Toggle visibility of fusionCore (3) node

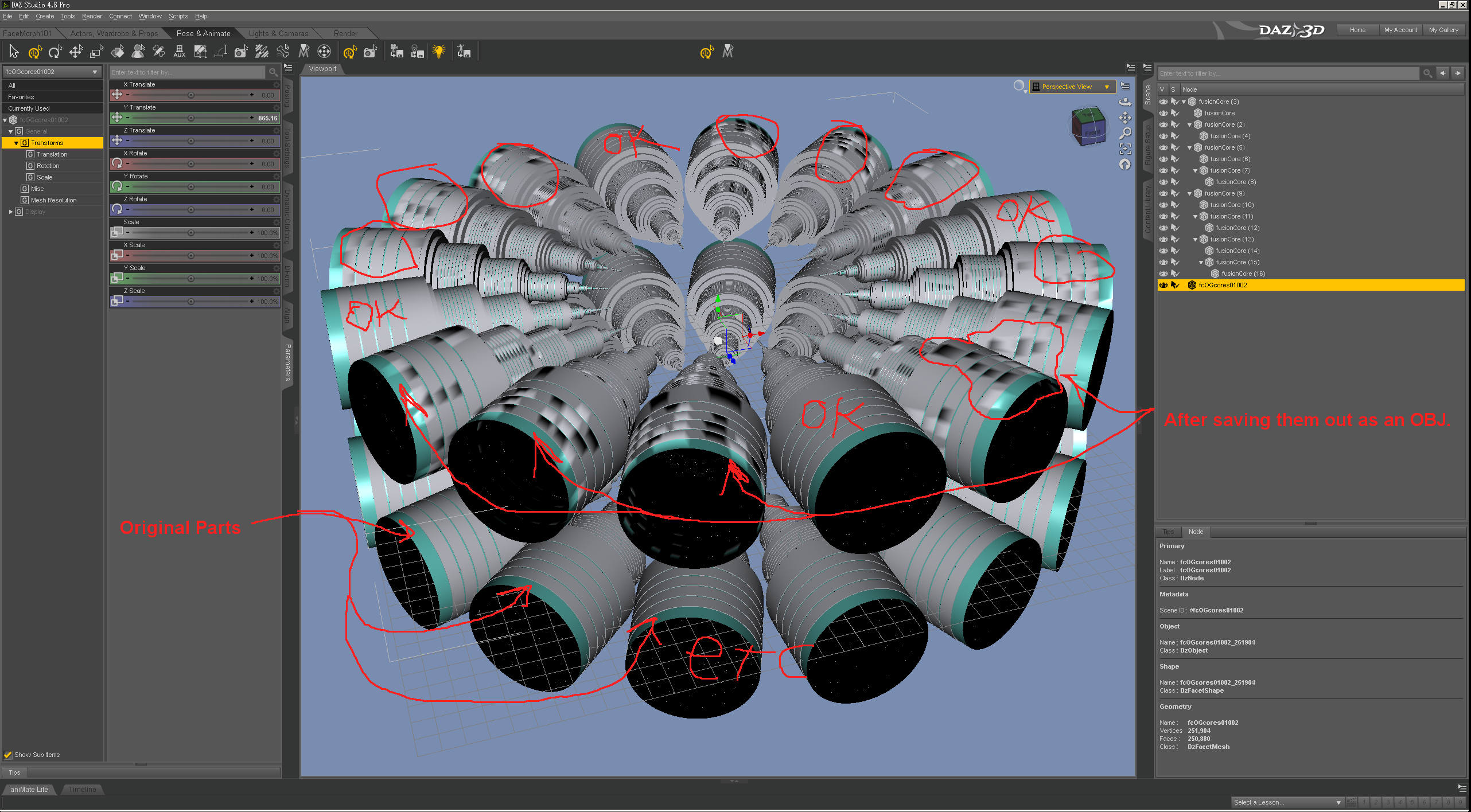pyautogui.click(x=1163, y=101)
